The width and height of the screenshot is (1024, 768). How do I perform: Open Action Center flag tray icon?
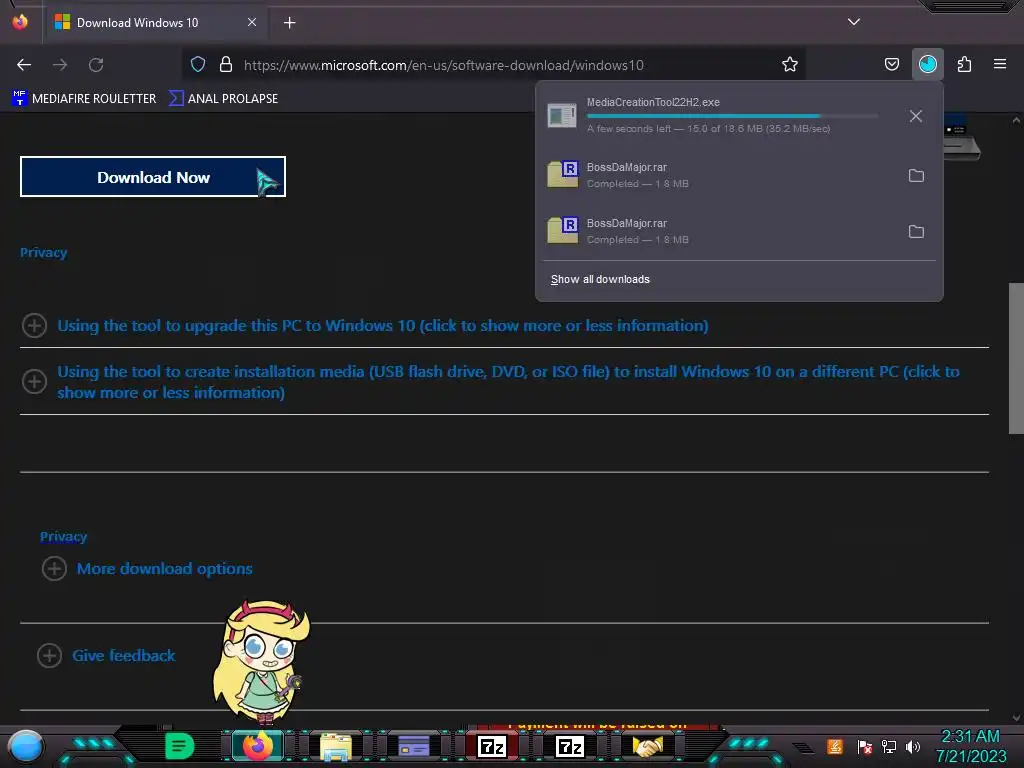864,746
